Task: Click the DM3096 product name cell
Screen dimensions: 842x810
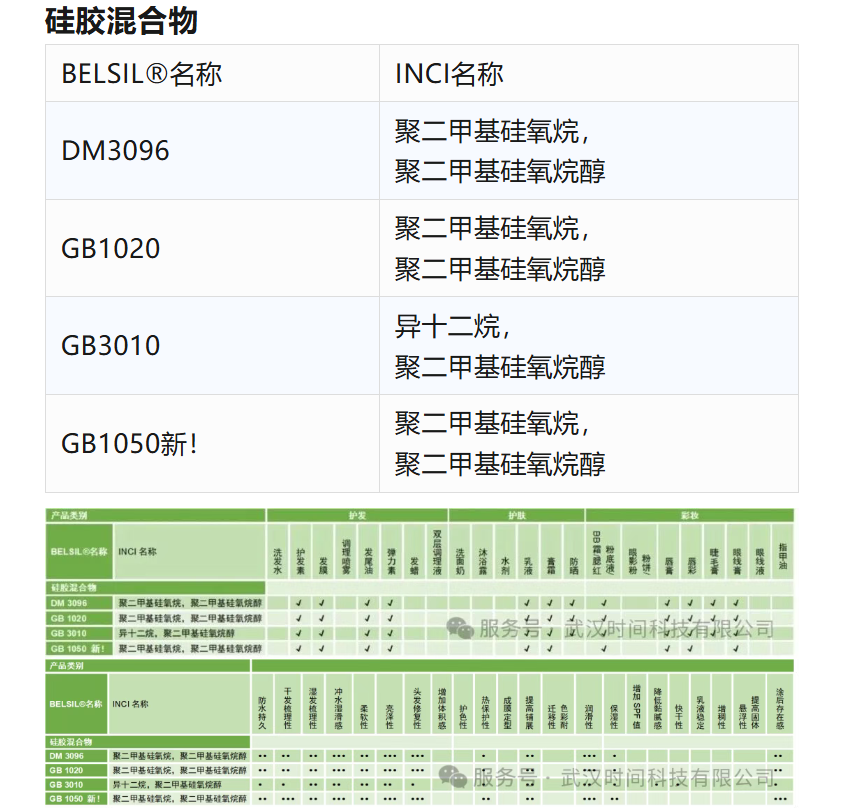Action: pos(116,151)
